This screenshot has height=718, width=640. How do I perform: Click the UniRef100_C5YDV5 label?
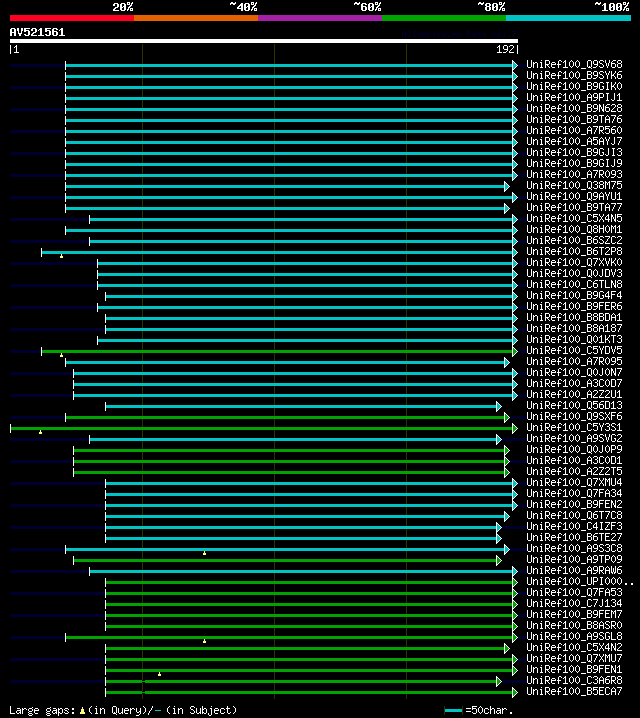pyautogui.click(x=574, y=350)
